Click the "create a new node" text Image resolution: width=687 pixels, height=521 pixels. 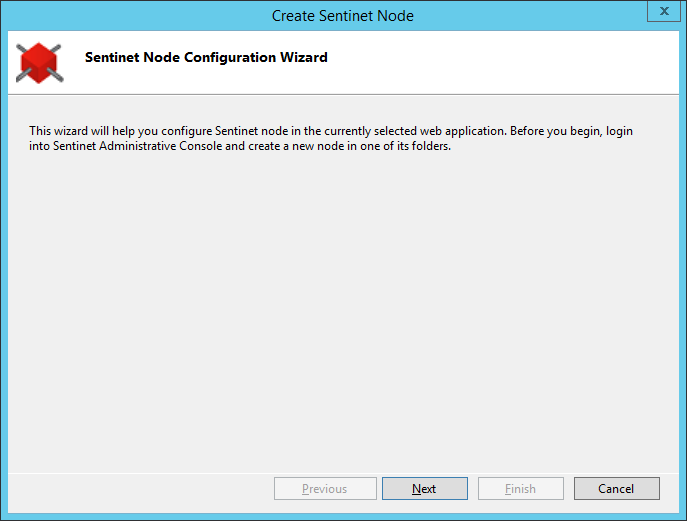click(345, 146)
